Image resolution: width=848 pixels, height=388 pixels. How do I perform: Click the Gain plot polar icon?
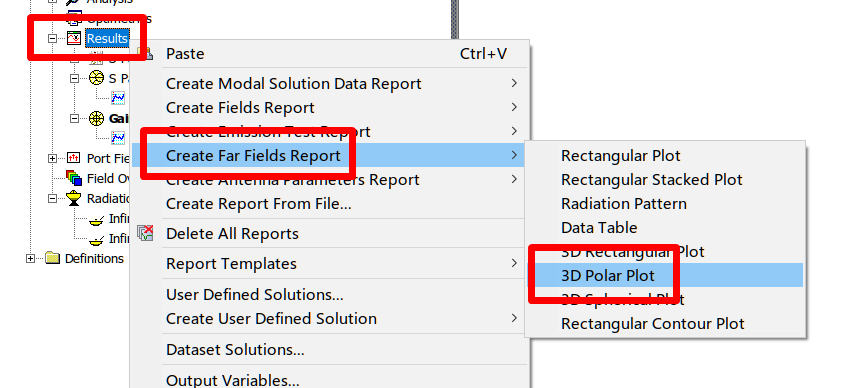click(x=96, y=119)
